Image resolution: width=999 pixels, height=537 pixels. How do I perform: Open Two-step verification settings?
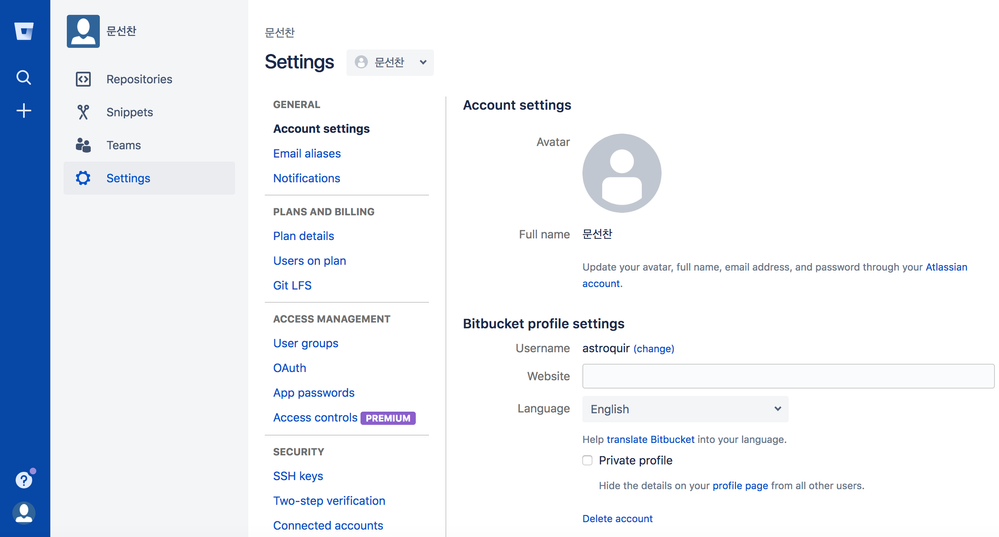tap(329, 501)
